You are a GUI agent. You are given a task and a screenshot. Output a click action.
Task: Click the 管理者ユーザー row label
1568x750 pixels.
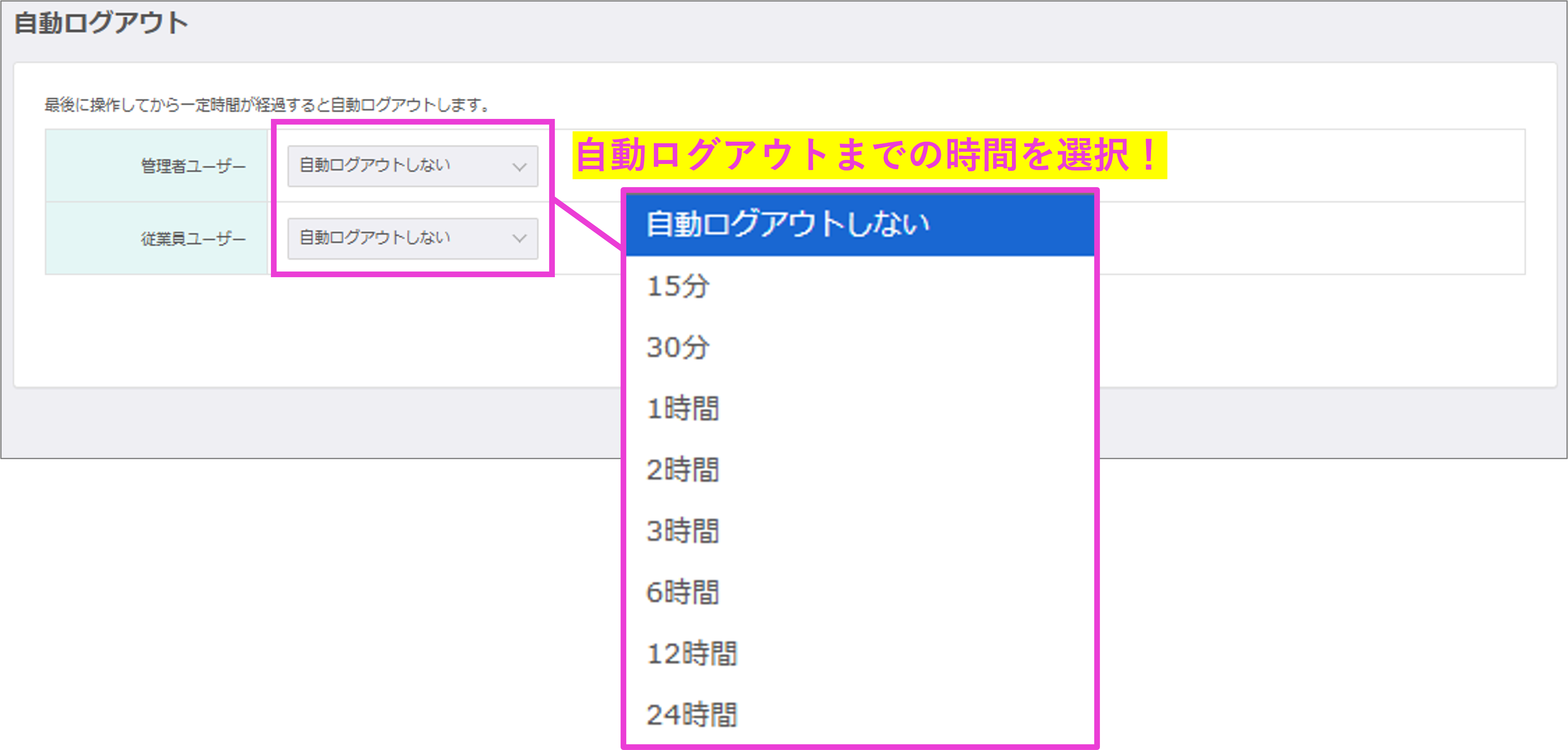click(193, 166)
